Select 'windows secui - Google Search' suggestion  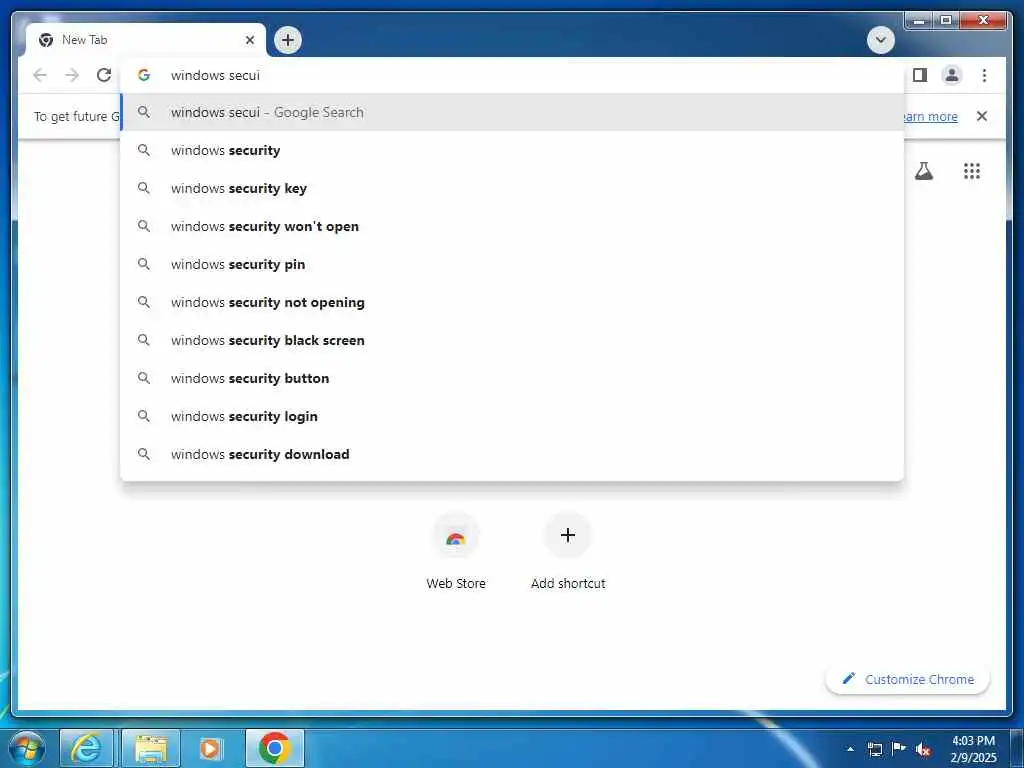coord(512,112)
